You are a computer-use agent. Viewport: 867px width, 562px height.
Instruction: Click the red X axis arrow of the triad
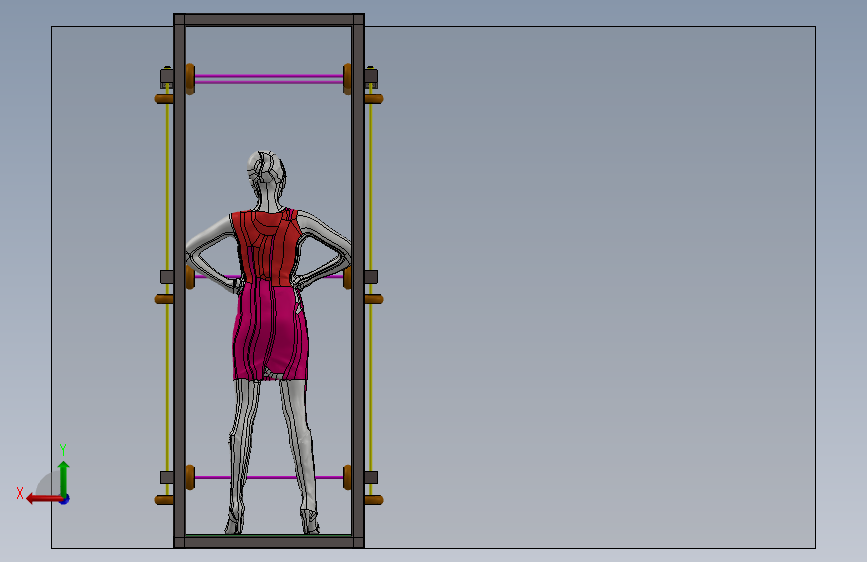click(43, 499)
